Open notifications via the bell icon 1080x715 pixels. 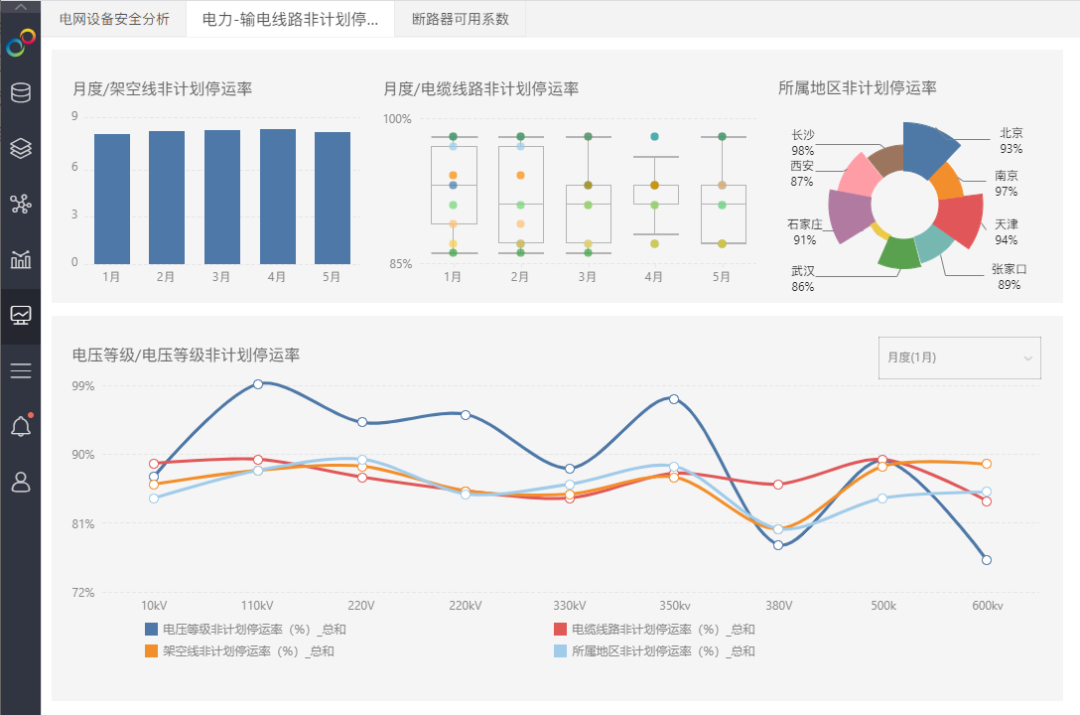pyautogui.click(x=20, y=425)
